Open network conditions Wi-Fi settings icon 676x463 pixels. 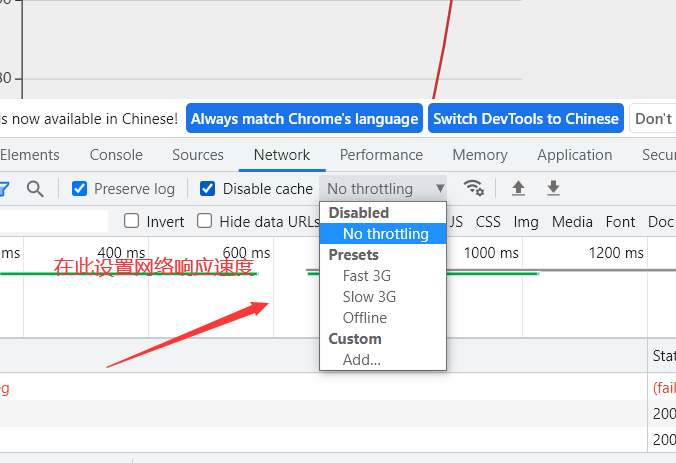click(x=474, y=188)
